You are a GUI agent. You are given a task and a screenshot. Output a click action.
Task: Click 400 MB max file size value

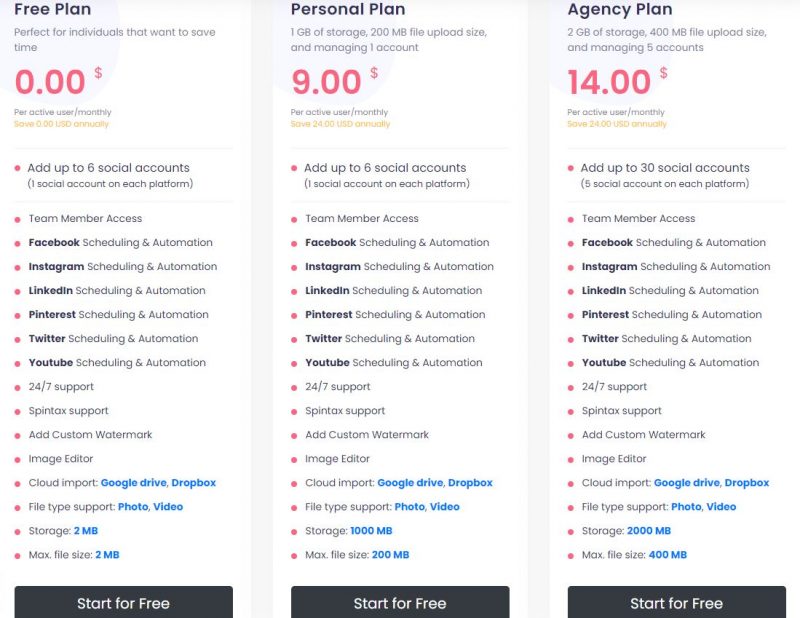click(667, 554)
